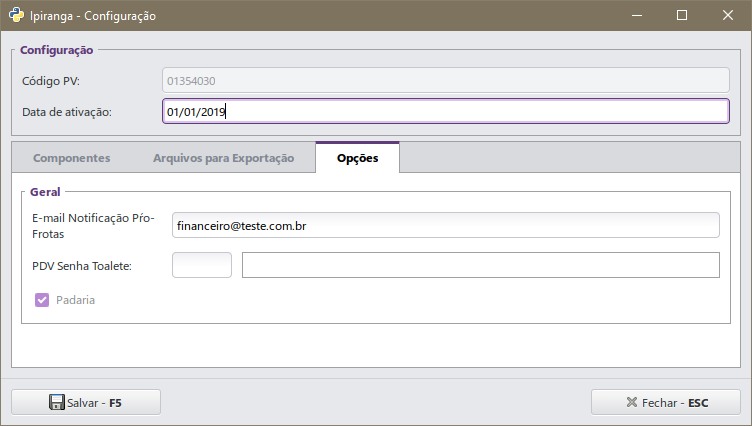Click the 'Código PV:' label
Screen dimensions: 752x426
(x=51, y=81)
